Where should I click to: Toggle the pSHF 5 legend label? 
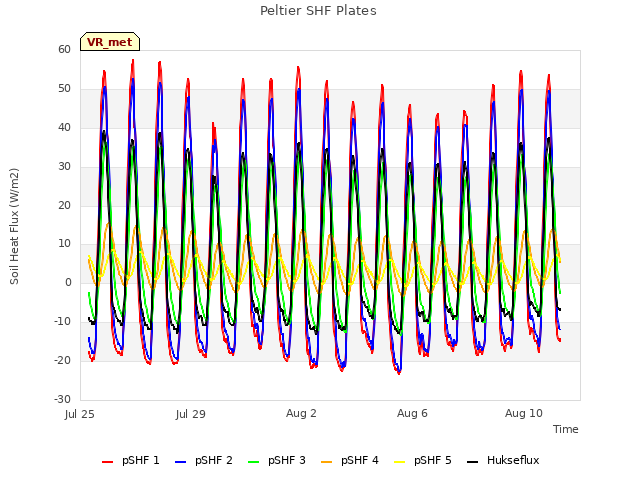pyautogui.click(x=433, y=460)
